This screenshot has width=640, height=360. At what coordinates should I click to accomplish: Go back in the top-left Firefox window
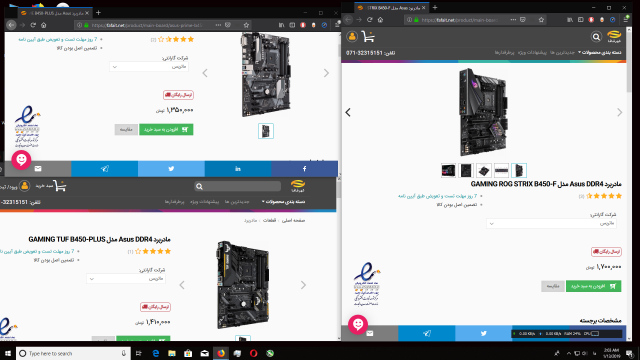11,25
